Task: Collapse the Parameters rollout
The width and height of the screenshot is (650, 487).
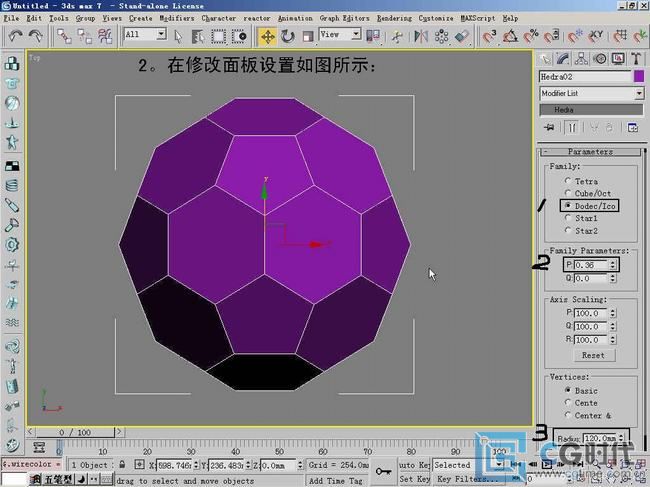Action: [590, 152]
